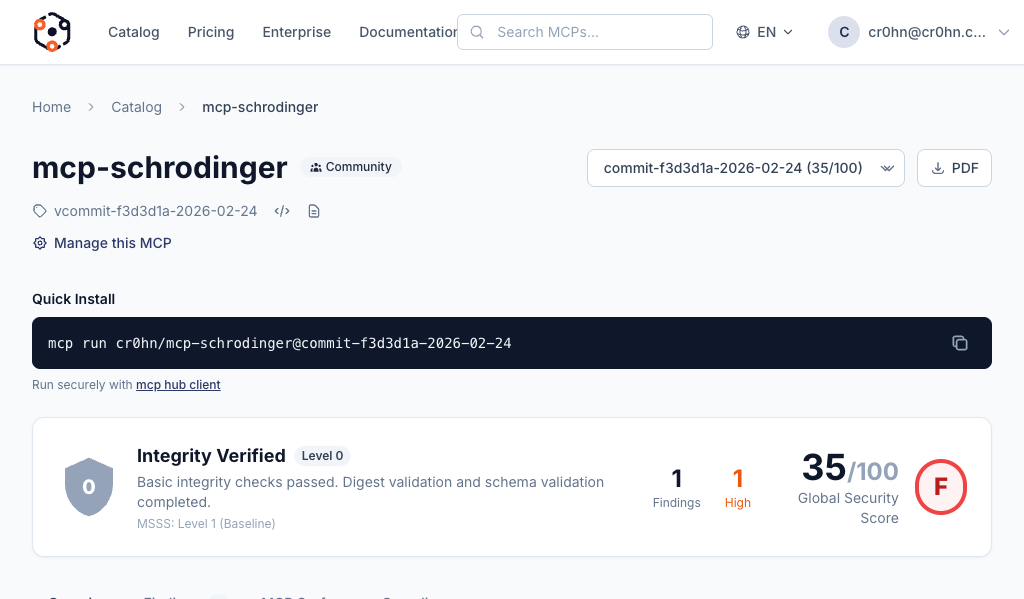Click the Home breadcrumb link
Viewport: 1024px width, 599px height.
point(51,107)
